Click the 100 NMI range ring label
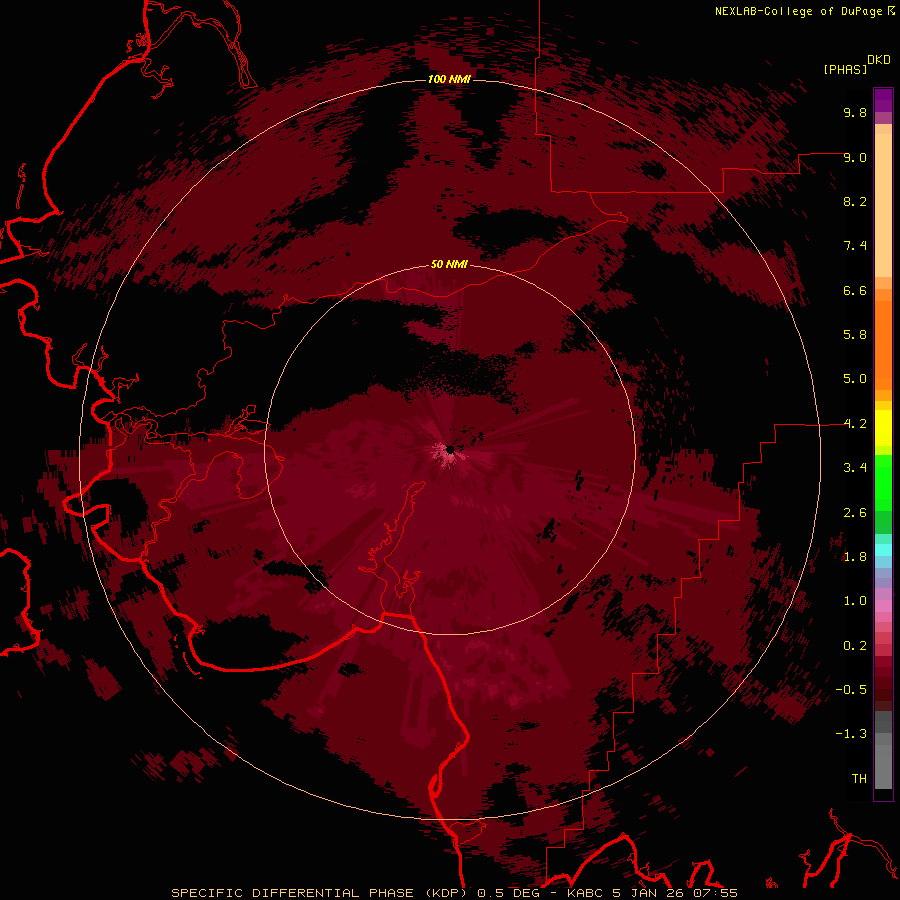 449,79
